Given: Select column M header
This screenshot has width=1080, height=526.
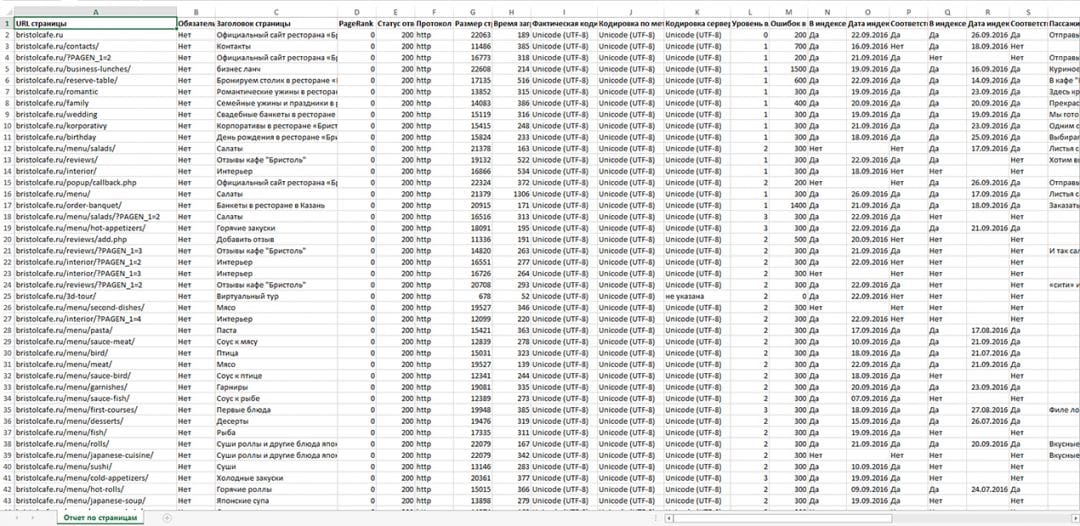Looking at the screenshot, I should point(789,12).
